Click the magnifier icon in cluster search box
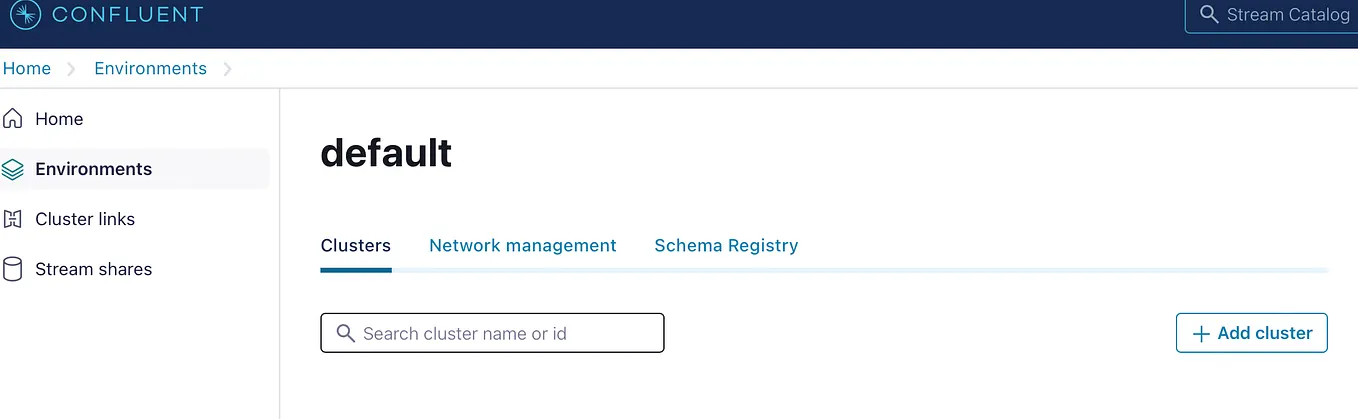The height and width of the screenshot is (419, 1358). (x=346, y=333)
